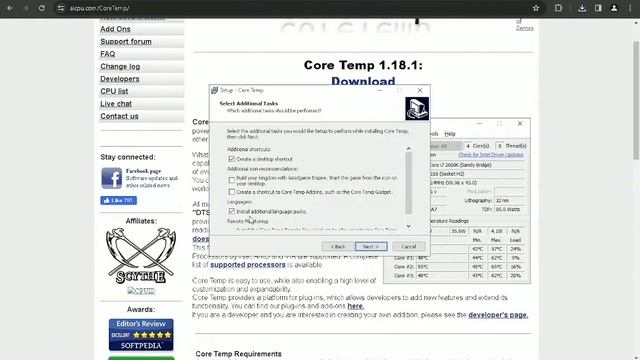Image resolution: width=640 pixels, height=360 pixels.
Task: Toggle the Goodgame Empire offer checkbox
Action: 232,180
